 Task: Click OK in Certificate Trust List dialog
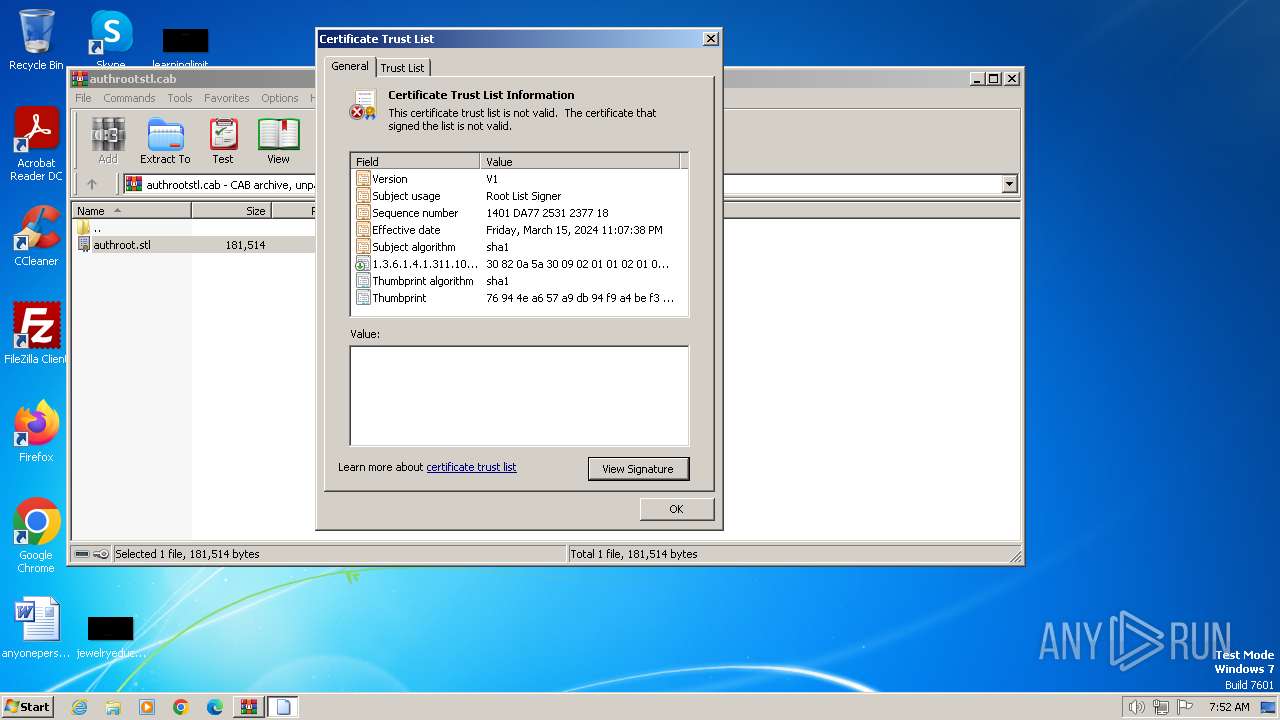click(x=676, y=509)
